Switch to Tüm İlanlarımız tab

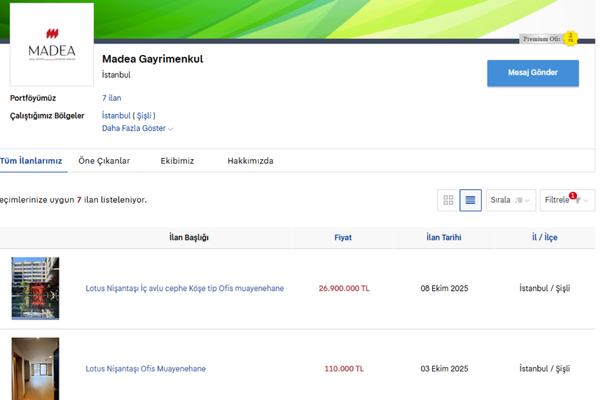pyautogui.click(x=31, y=161)
